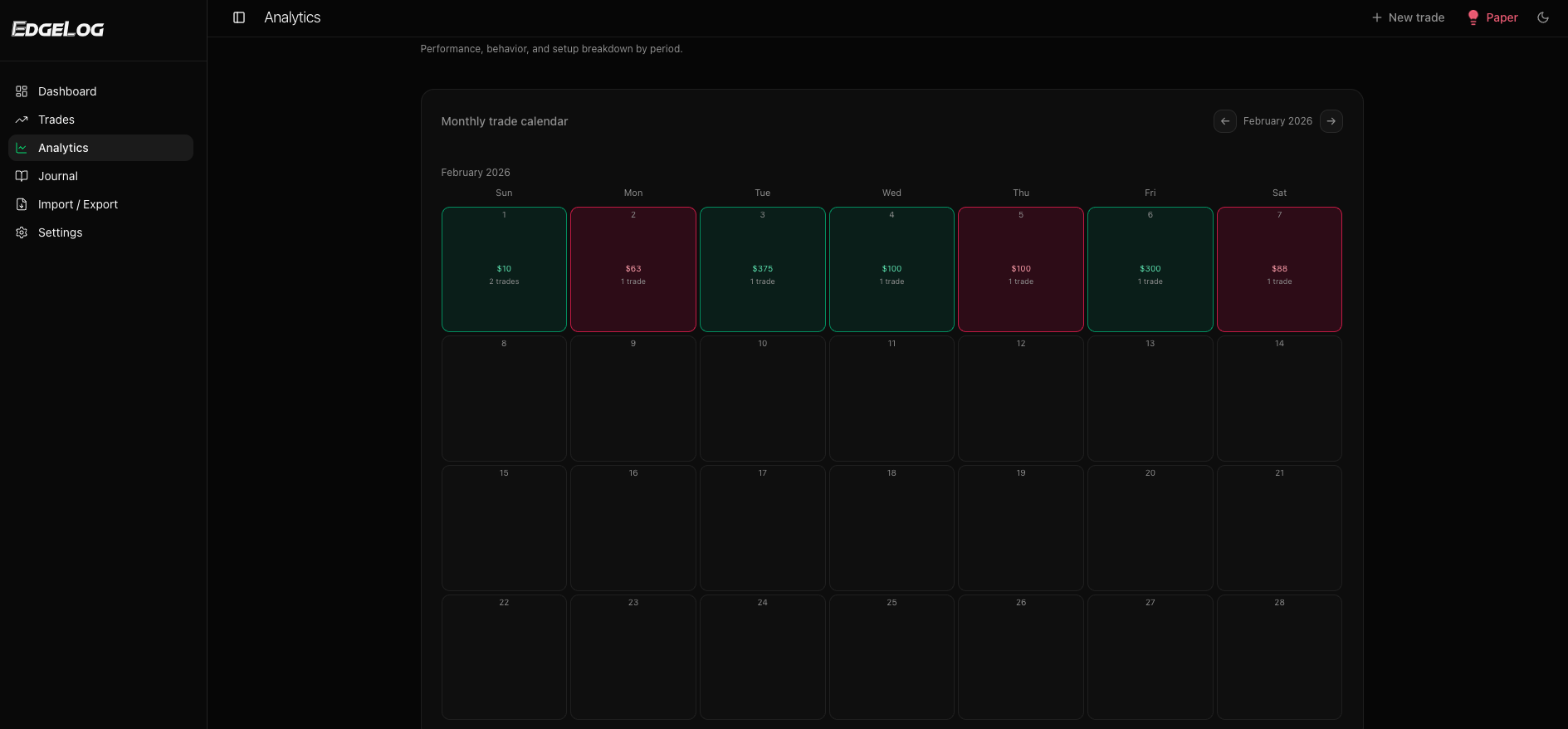Open the Trades page
Screen dimensions: 1568x729
100,120
